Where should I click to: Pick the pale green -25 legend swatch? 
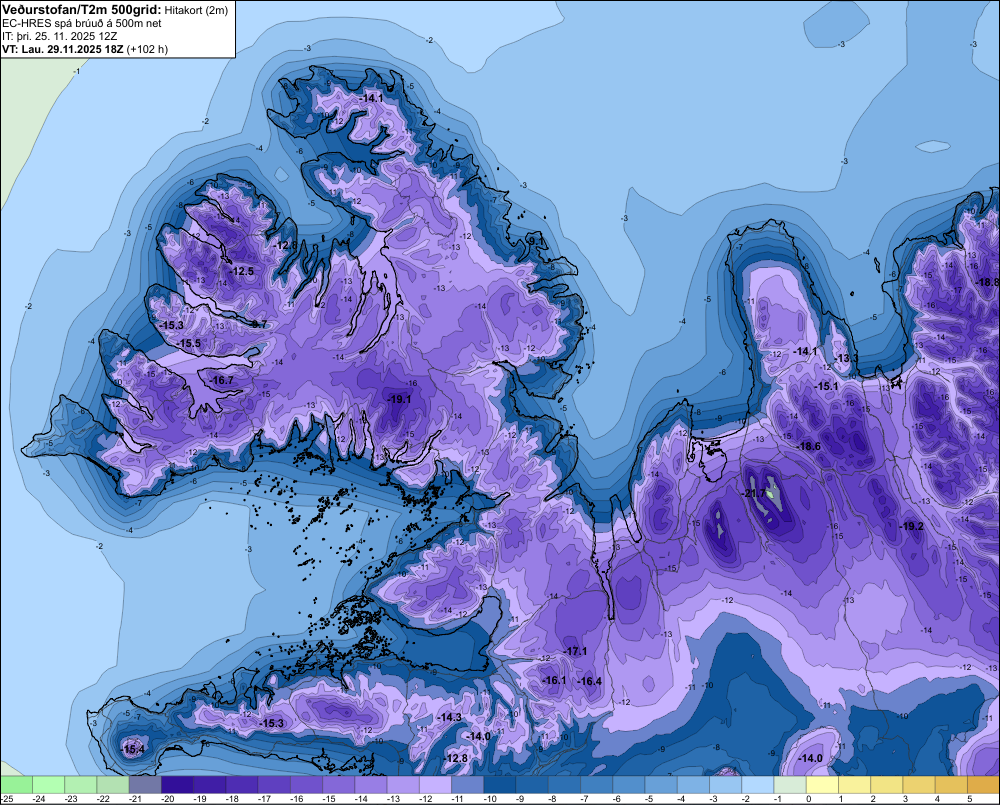click(x=16, y=785)
